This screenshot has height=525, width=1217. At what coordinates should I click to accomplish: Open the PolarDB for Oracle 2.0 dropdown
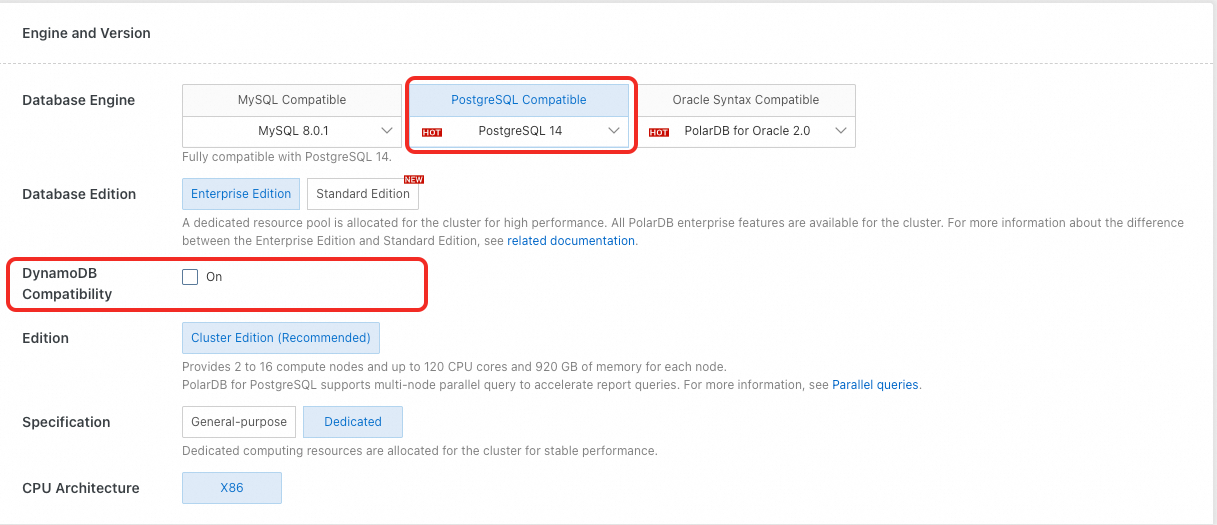click(840, 131)
